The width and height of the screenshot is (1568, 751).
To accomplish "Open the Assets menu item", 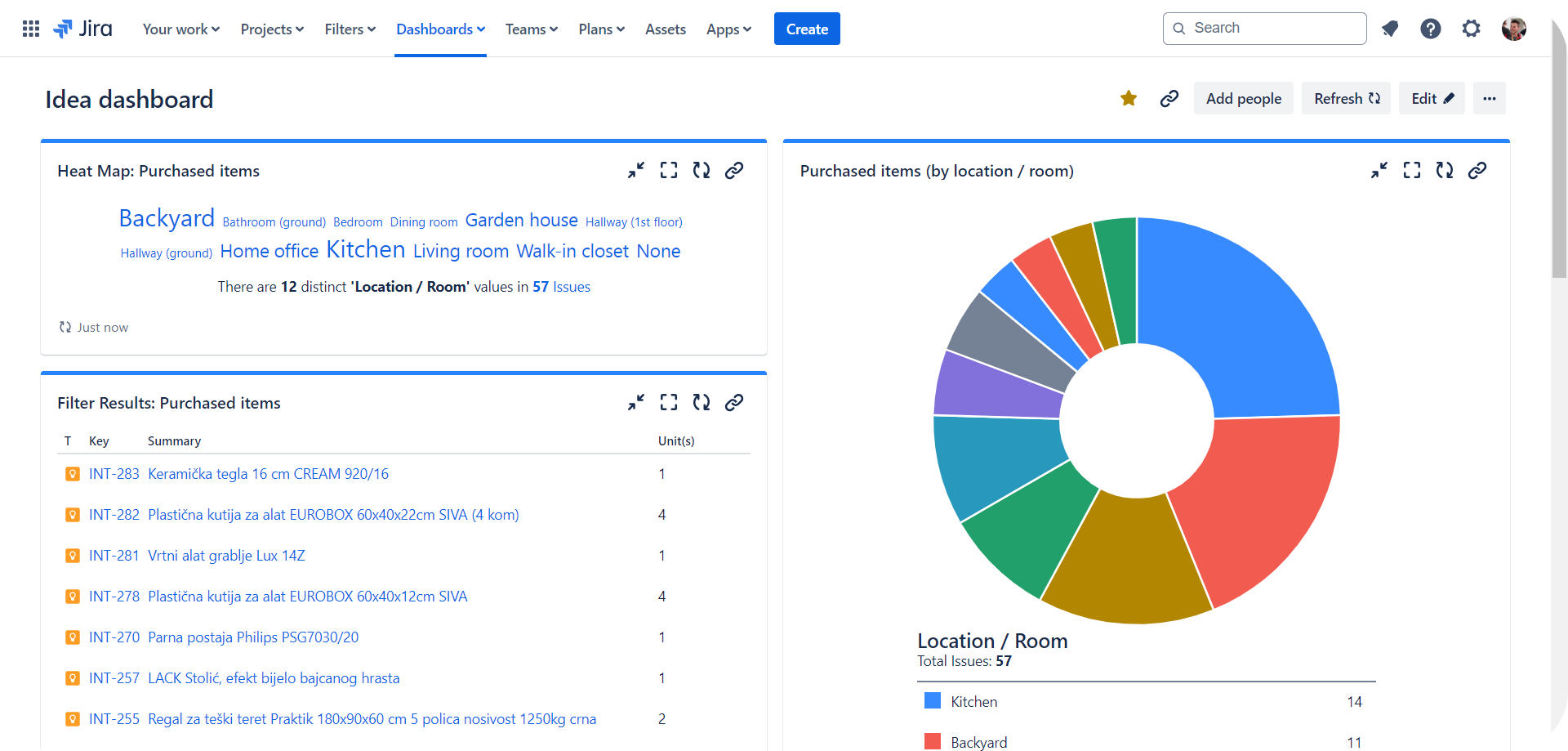I will click(666, 29).
